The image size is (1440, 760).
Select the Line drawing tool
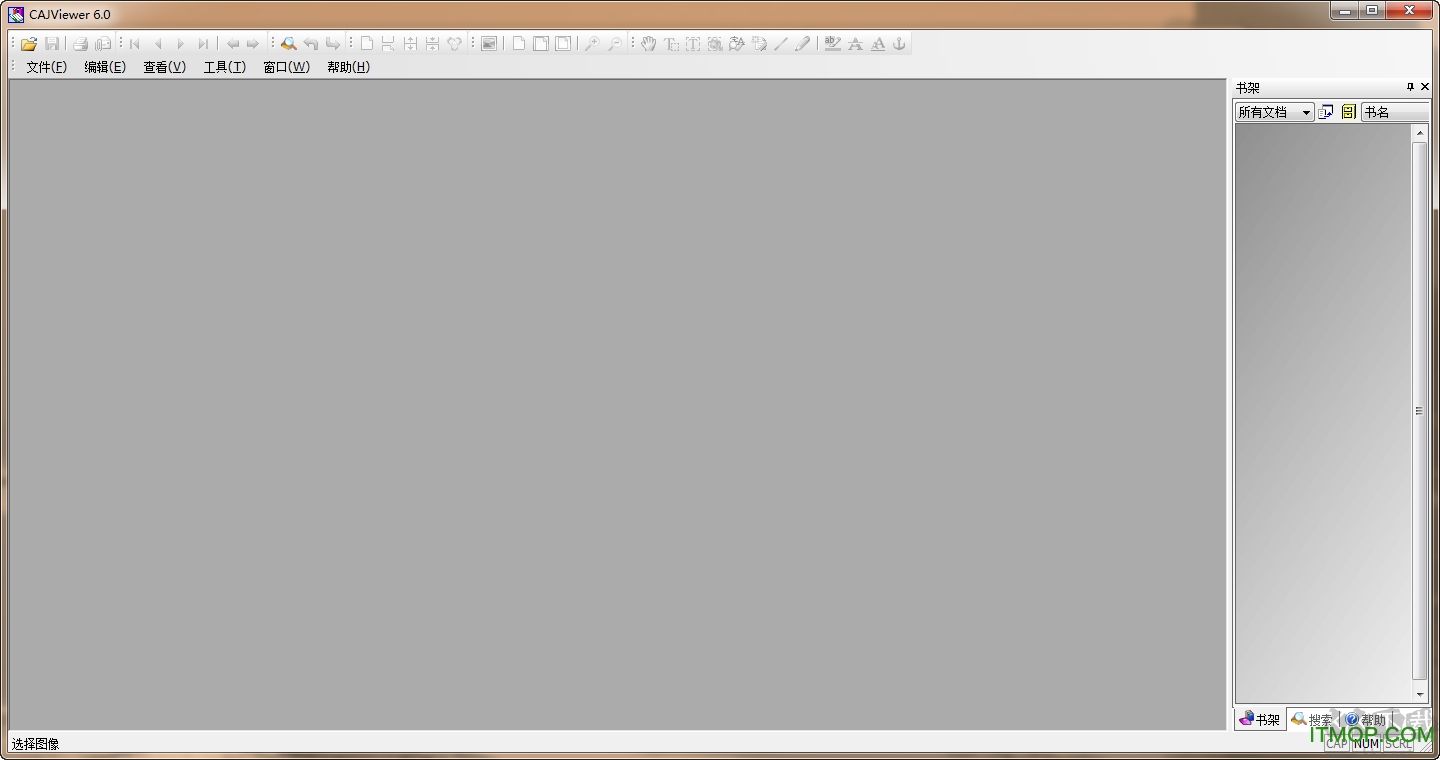tap(781, 44)
